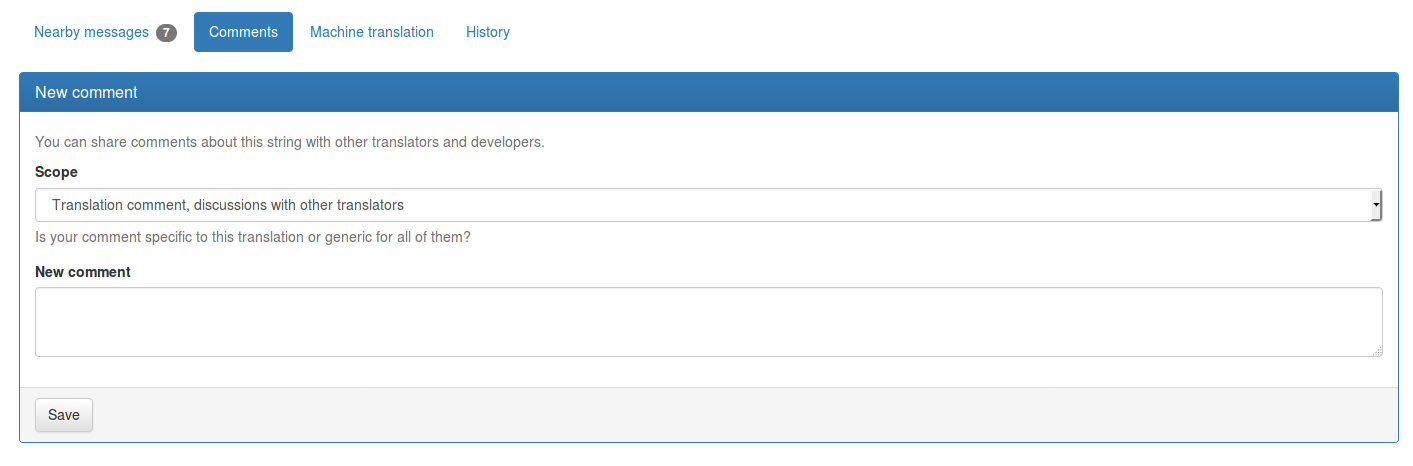Click help text about comment being specific

click(x=253, y=238)
